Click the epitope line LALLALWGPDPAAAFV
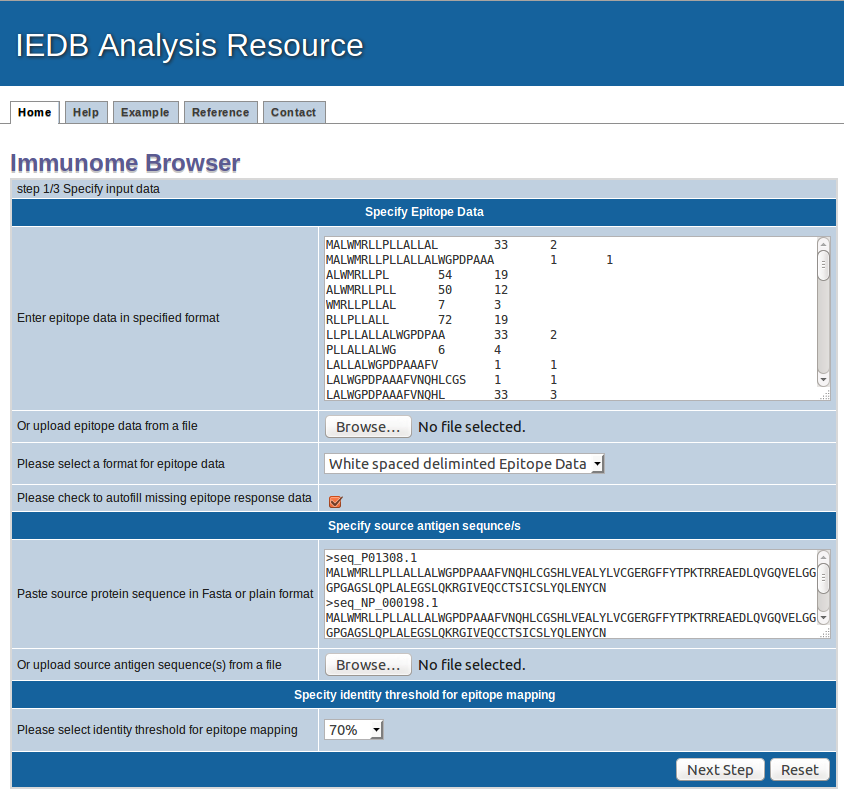This screenshot has width=844, height=793. (x=382, y=365)
